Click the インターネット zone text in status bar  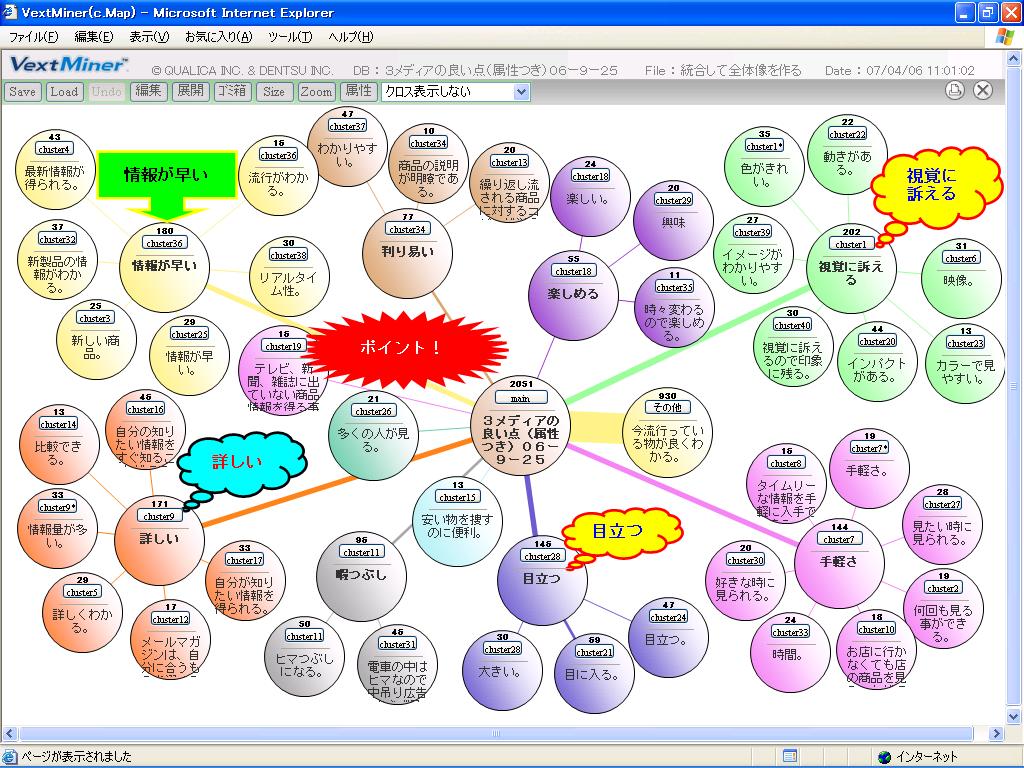[926, 757]
